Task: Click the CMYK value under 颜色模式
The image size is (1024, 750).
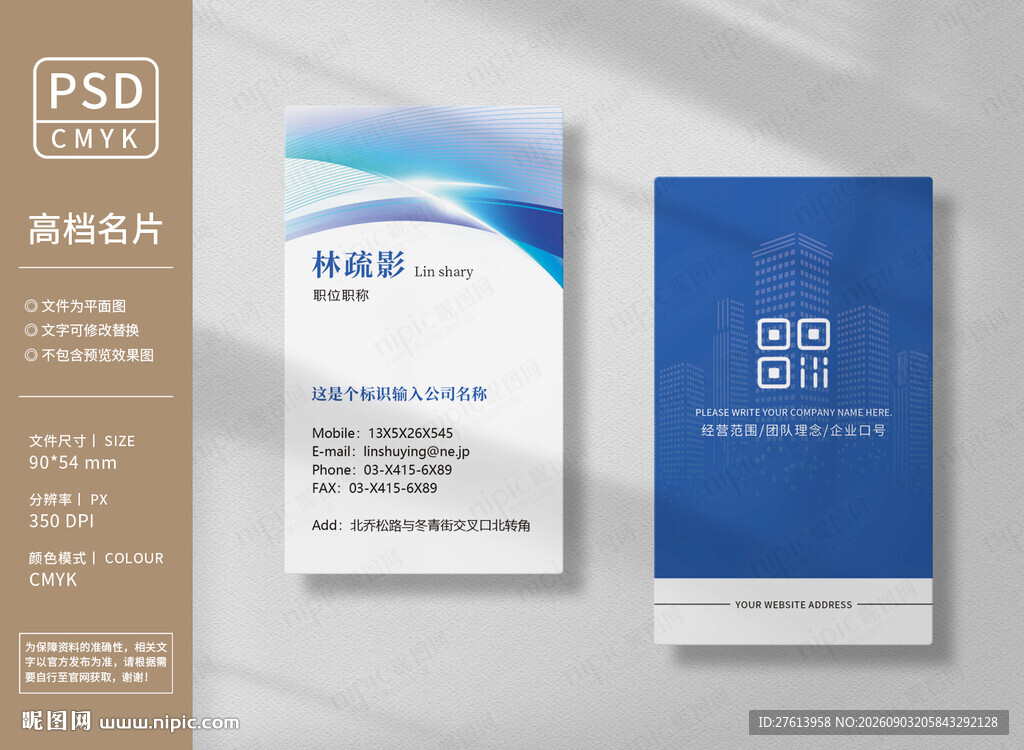Action: click(53, 579)
